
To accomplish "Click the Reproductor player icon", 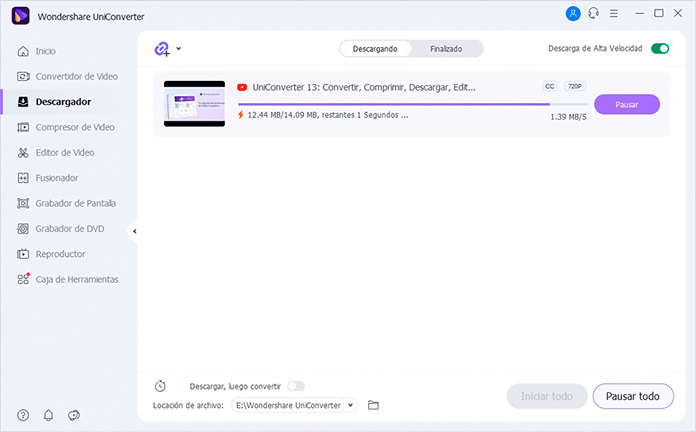I will (23, 254).
